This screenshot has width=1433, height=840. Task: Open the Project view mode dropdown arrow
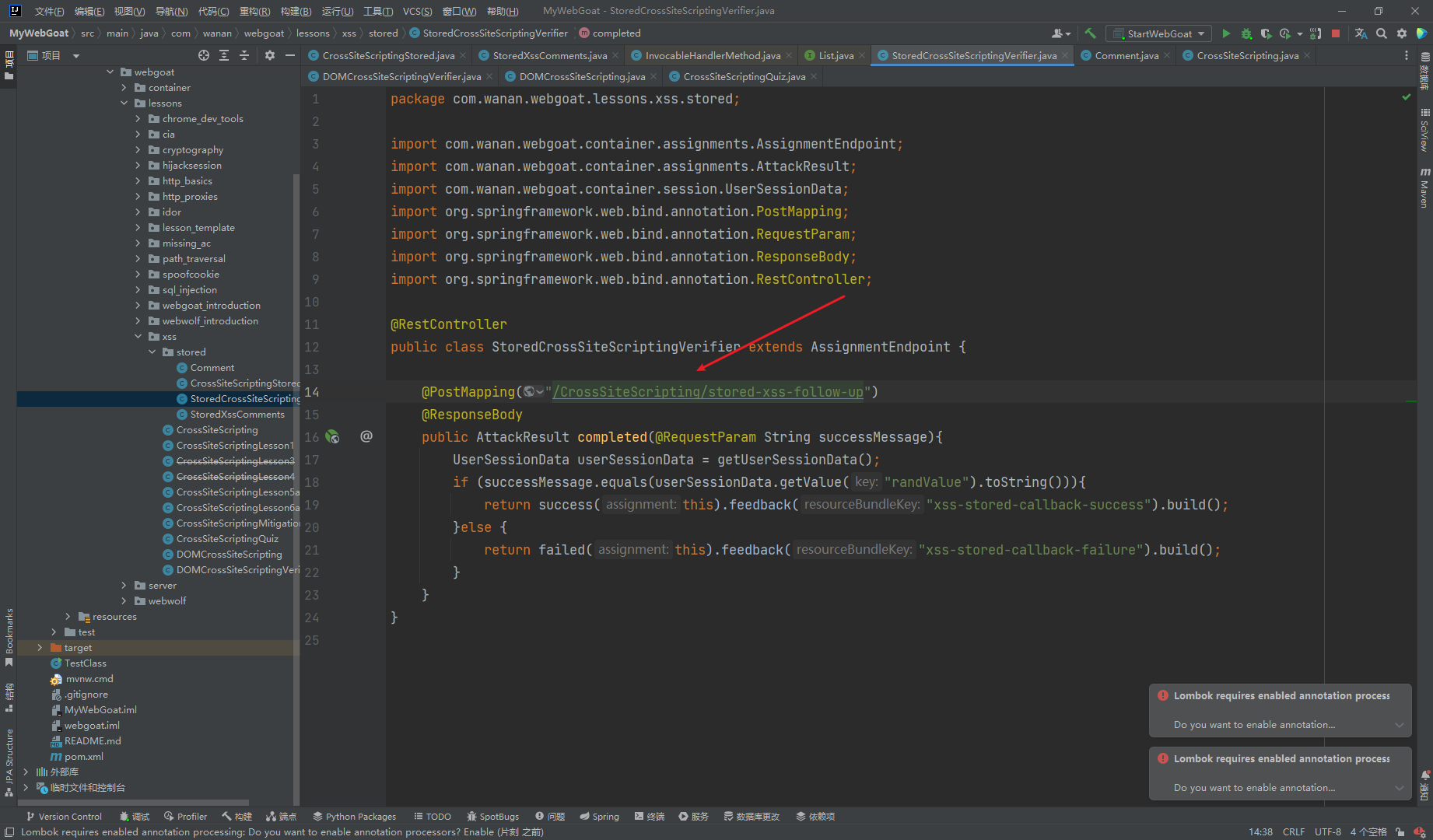[76, 56]
